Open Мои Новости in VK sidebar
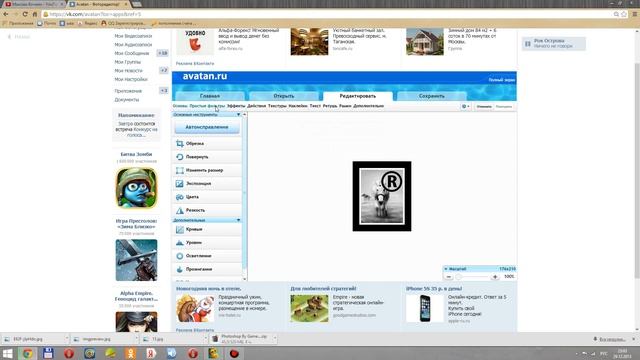640x360 pixels. [x=129, y=71]
